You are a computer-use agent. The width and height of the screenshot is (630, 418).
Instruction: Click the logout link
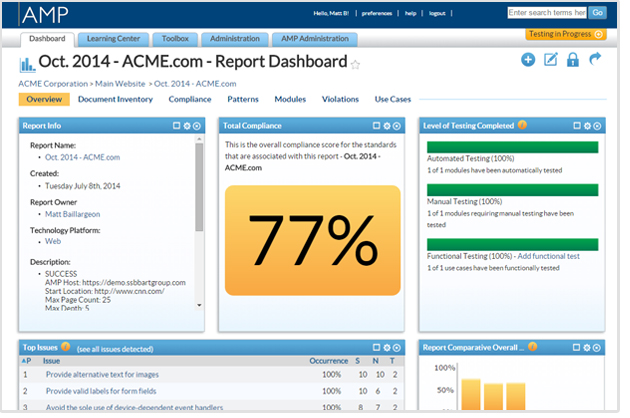pyautogui.click(x=437, y=13)
